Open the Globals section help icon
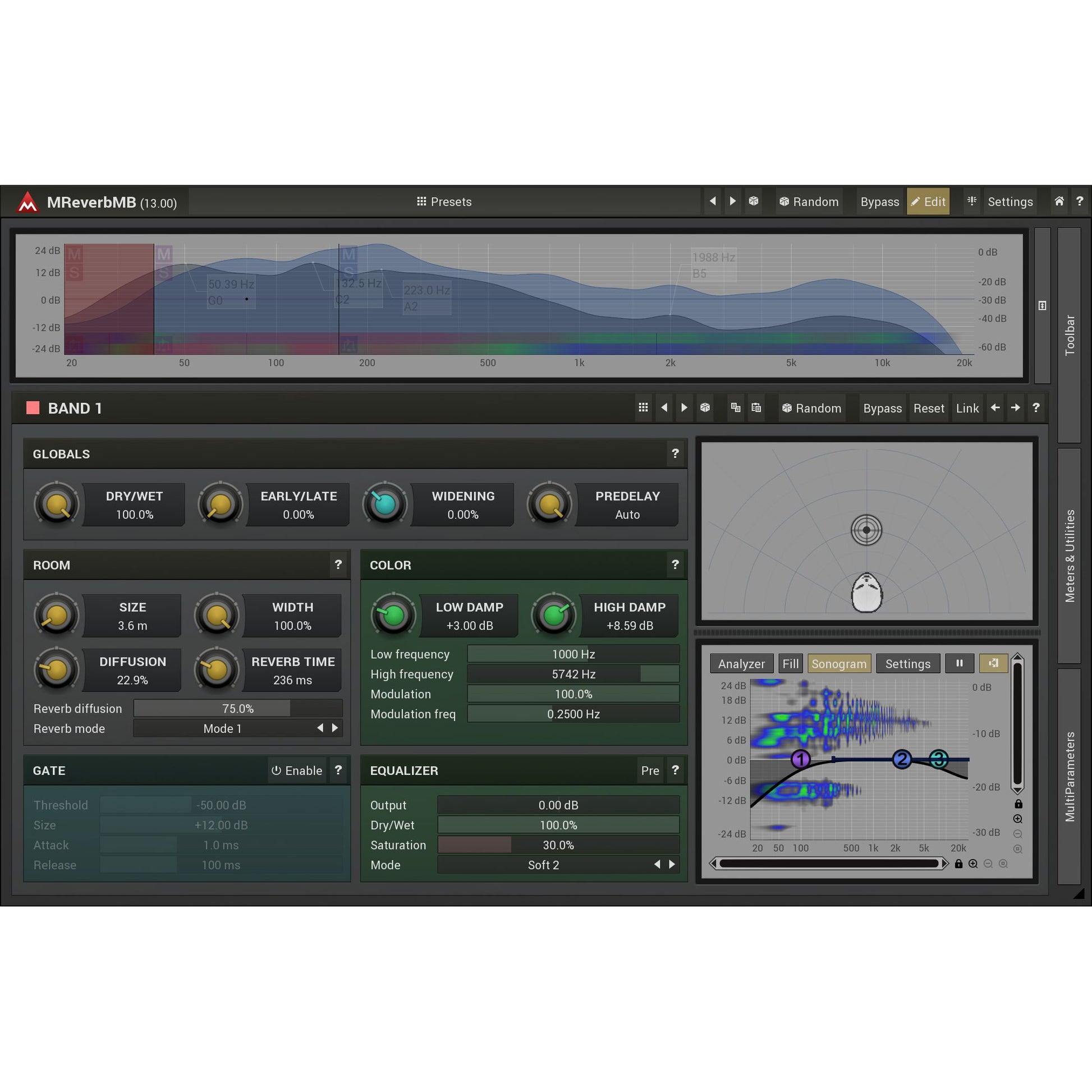 675,453
